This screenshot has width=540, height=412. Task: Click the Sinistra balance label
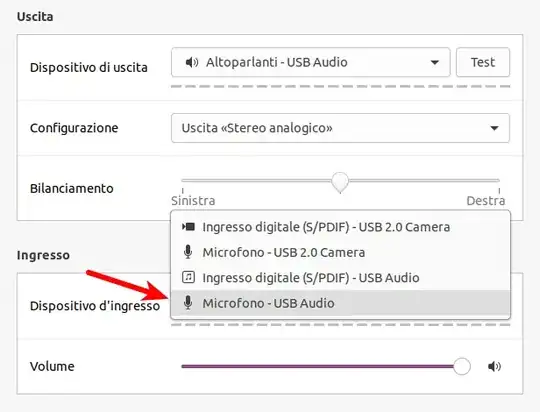(x=193, y=200)
